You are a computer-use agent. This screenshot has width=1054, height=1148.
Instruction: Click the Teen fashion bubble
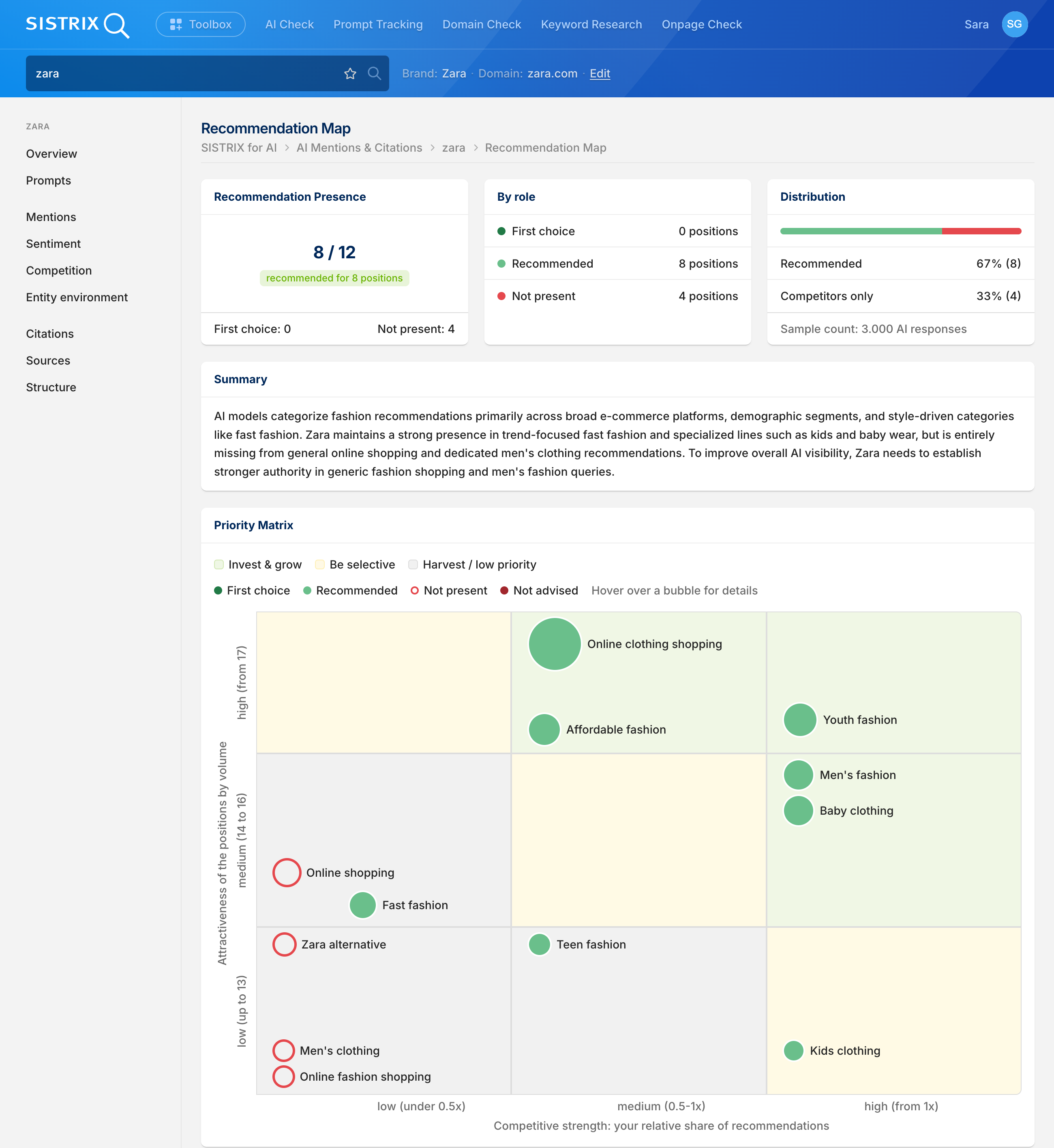pos(539,945)
